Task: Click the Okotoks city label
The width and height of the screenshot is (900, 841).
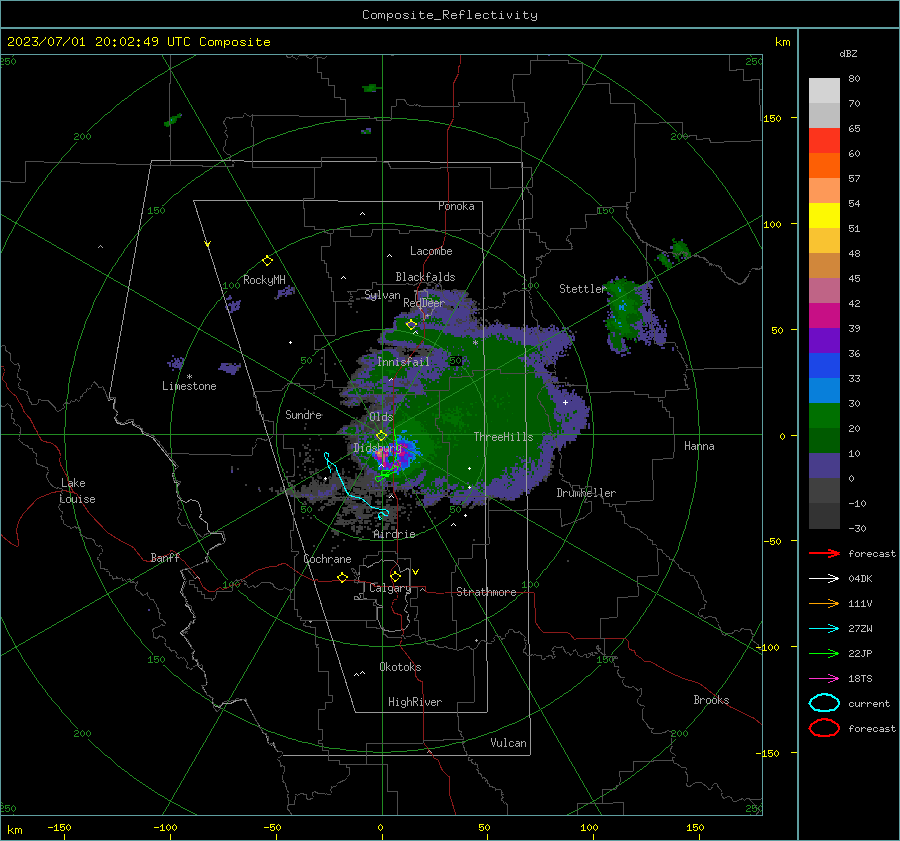Action: pyautogui.click(x=400, y=667)
